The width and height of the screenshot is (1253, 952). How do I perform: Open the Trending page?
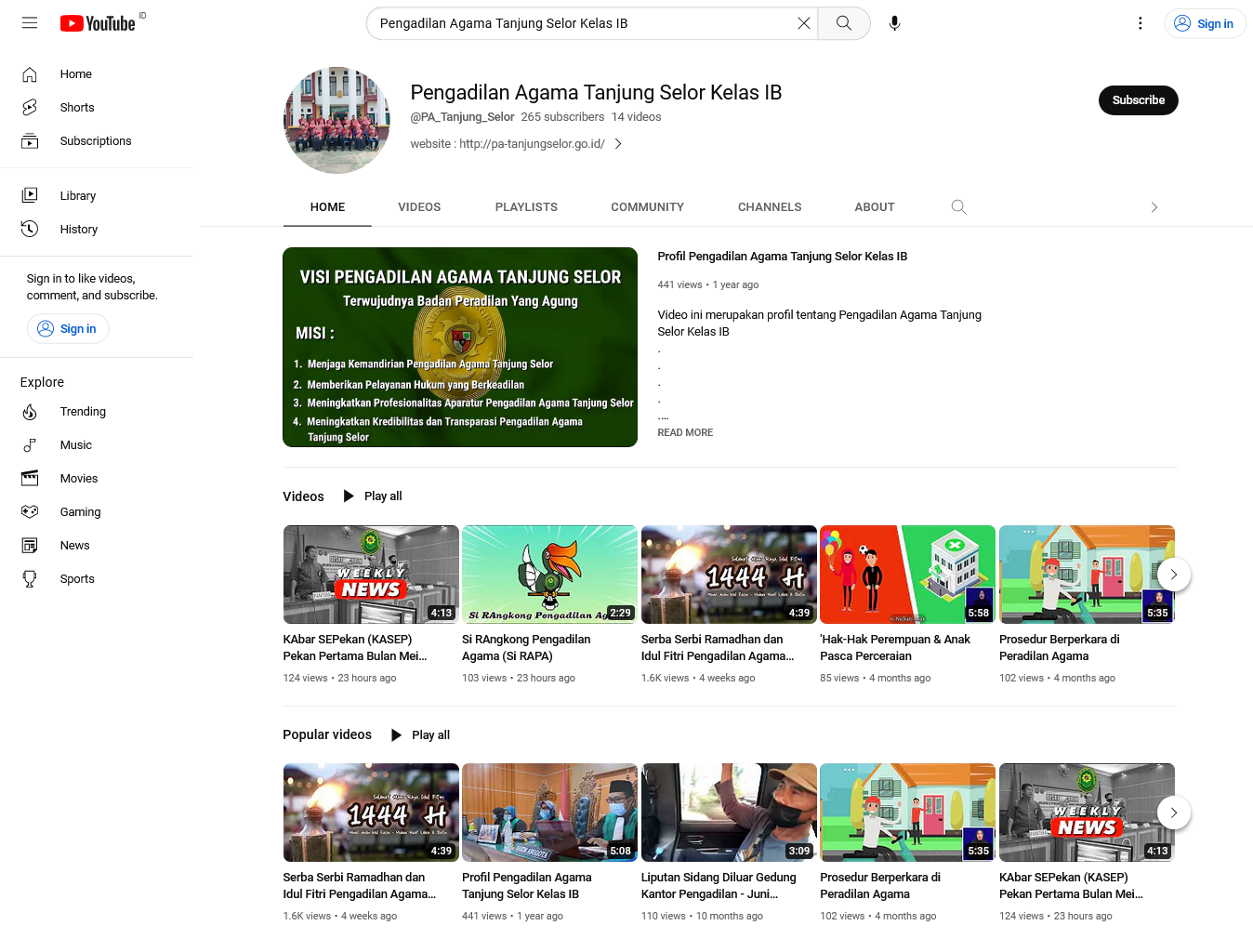point(83,411)
